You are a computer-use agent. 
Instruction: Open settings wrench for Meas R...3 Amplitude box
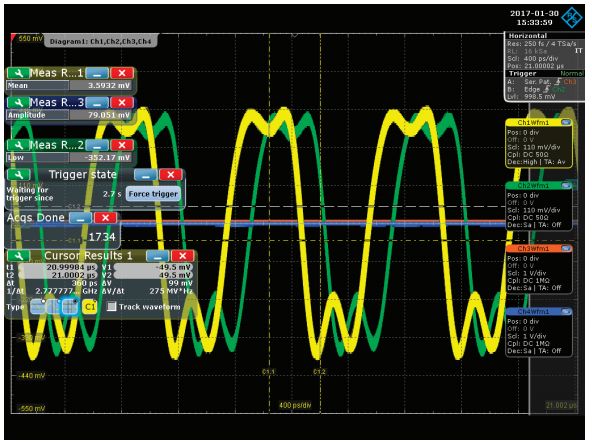[18, 102]
